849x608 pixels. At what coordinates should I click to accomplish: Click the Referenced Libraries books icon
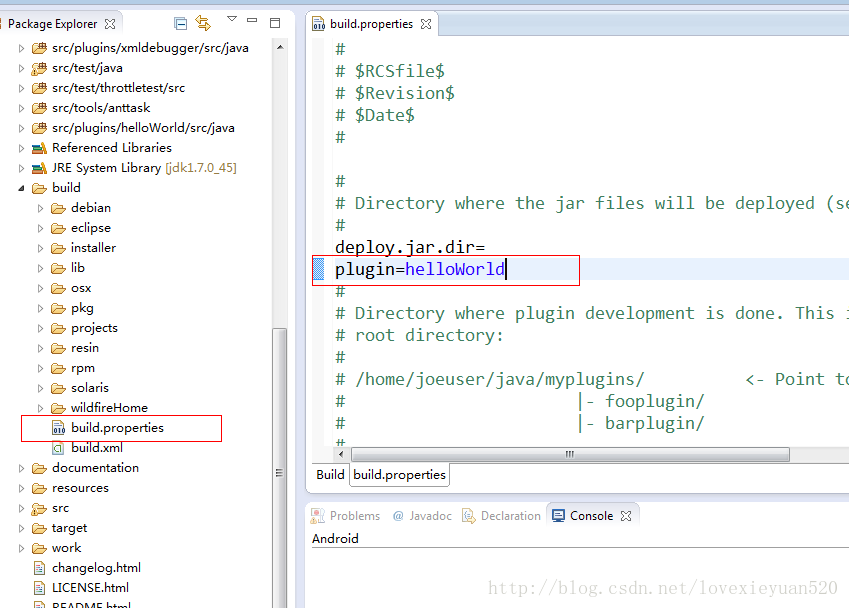click(x=39, y=148)
